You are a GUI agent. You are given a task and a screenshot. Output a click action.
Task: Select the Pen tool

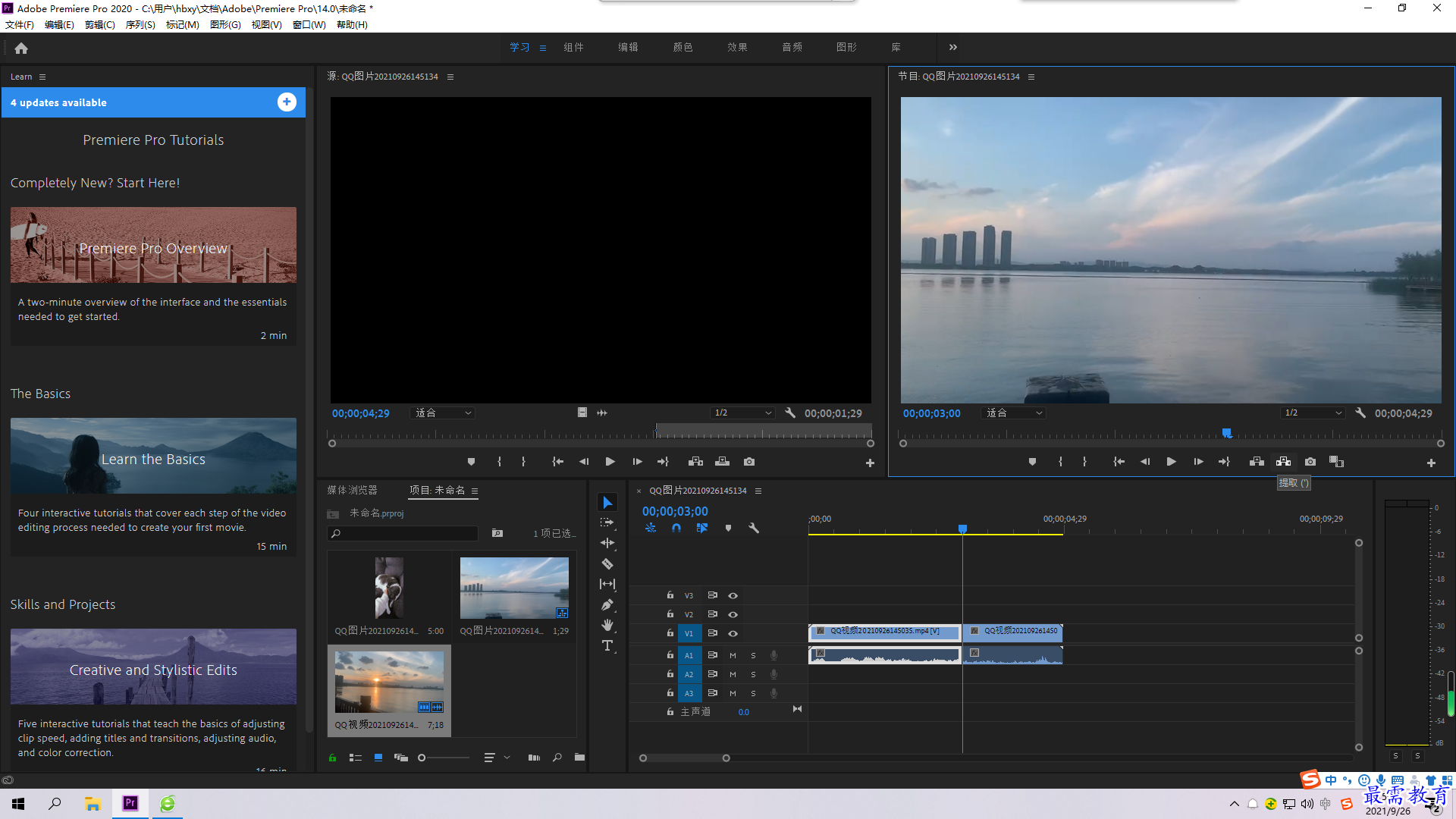(x=607, y=604)
